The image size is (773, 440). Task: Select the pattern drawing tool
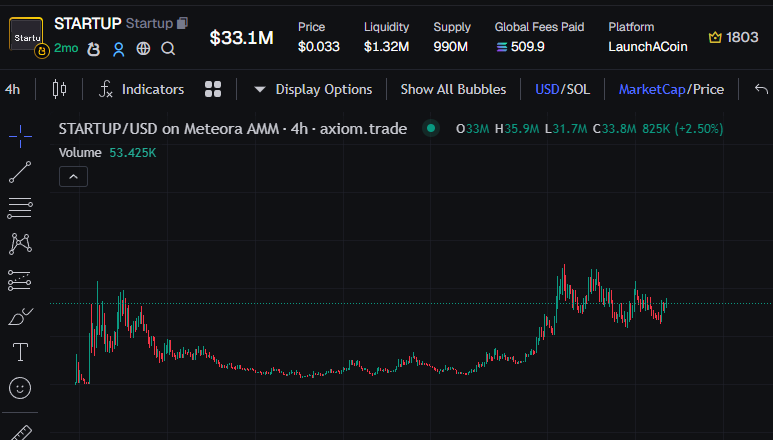click(x=20, y=244)
